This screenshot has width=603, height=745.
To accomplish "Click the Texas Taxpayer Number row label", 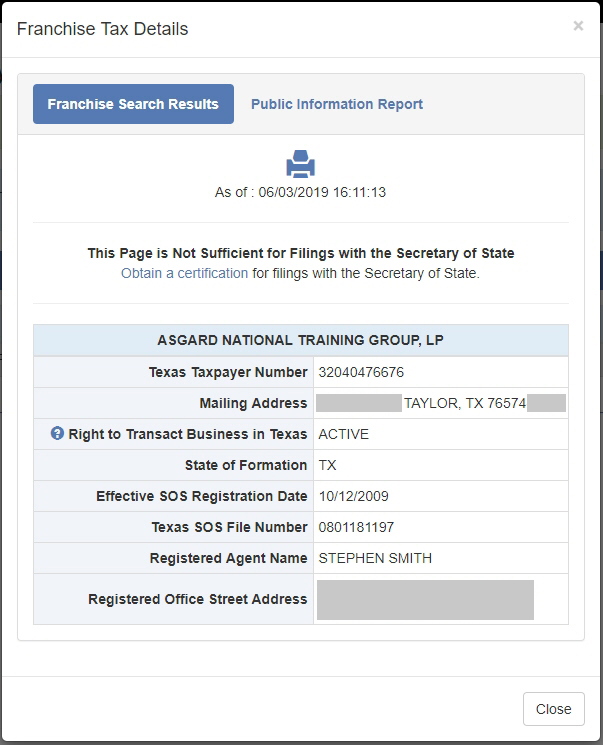I will click(228, 372).
